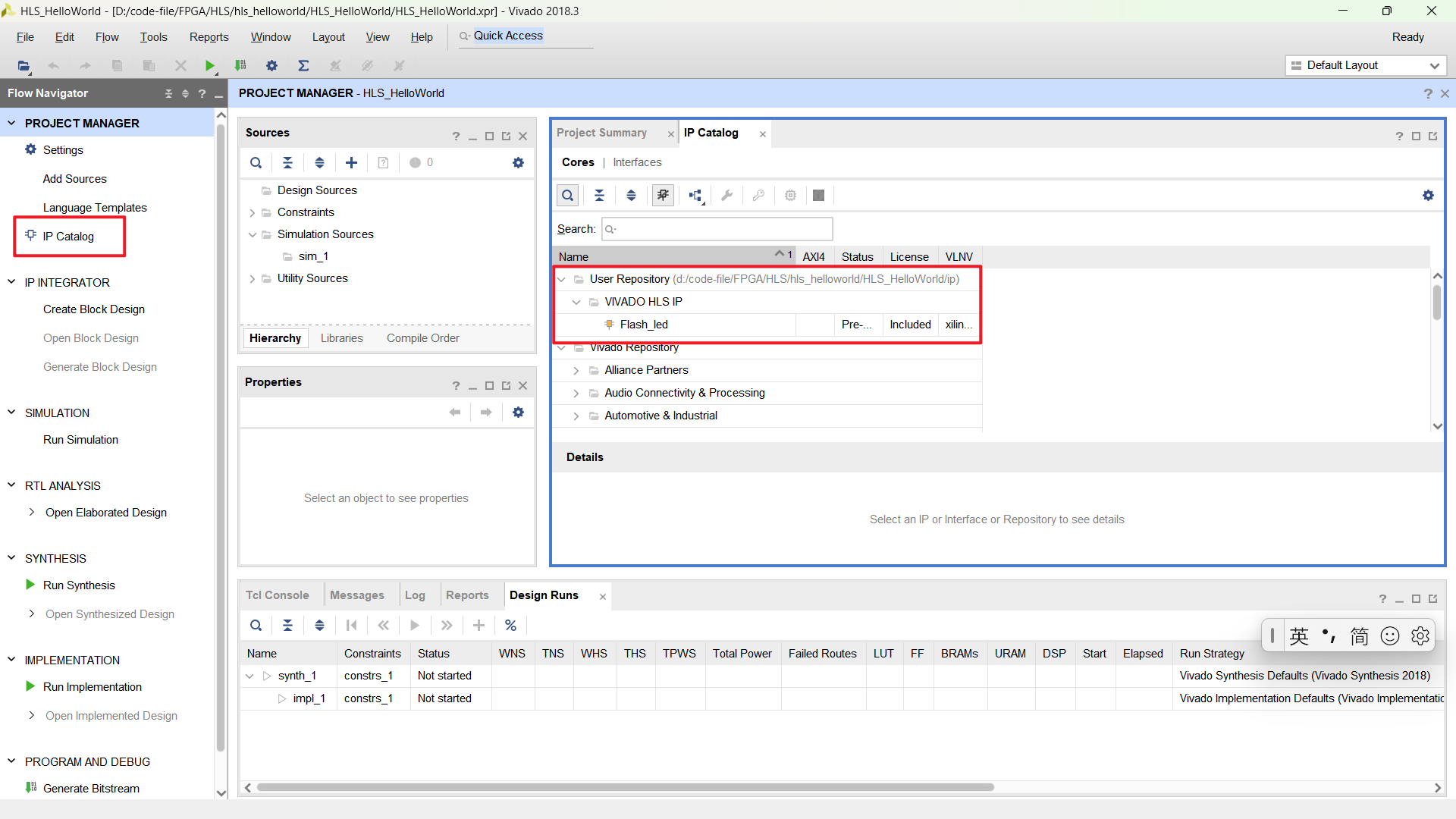Expand Alliance Partners category
The height and width of the screenshot is (819, 1456).
pyautogui.click(x=576, y=370)
